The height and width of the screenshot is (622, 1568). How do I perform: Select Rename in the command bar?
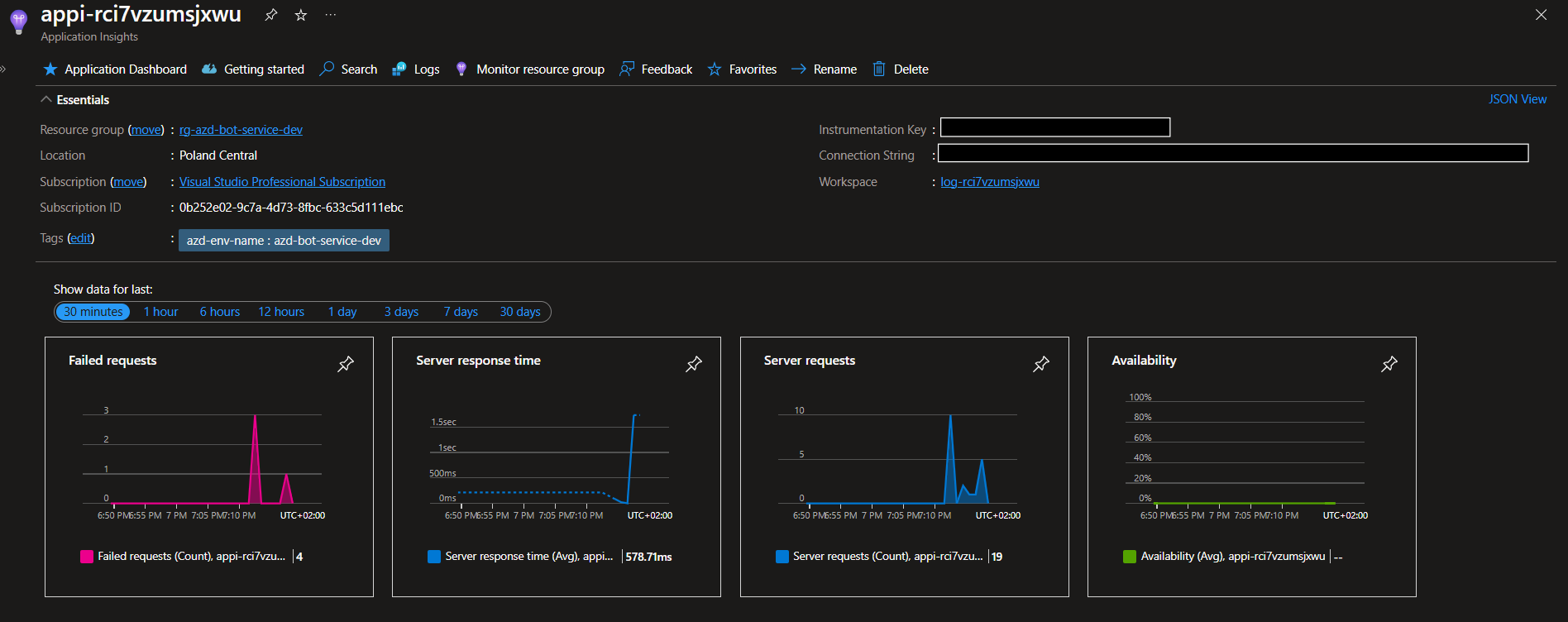825,69
